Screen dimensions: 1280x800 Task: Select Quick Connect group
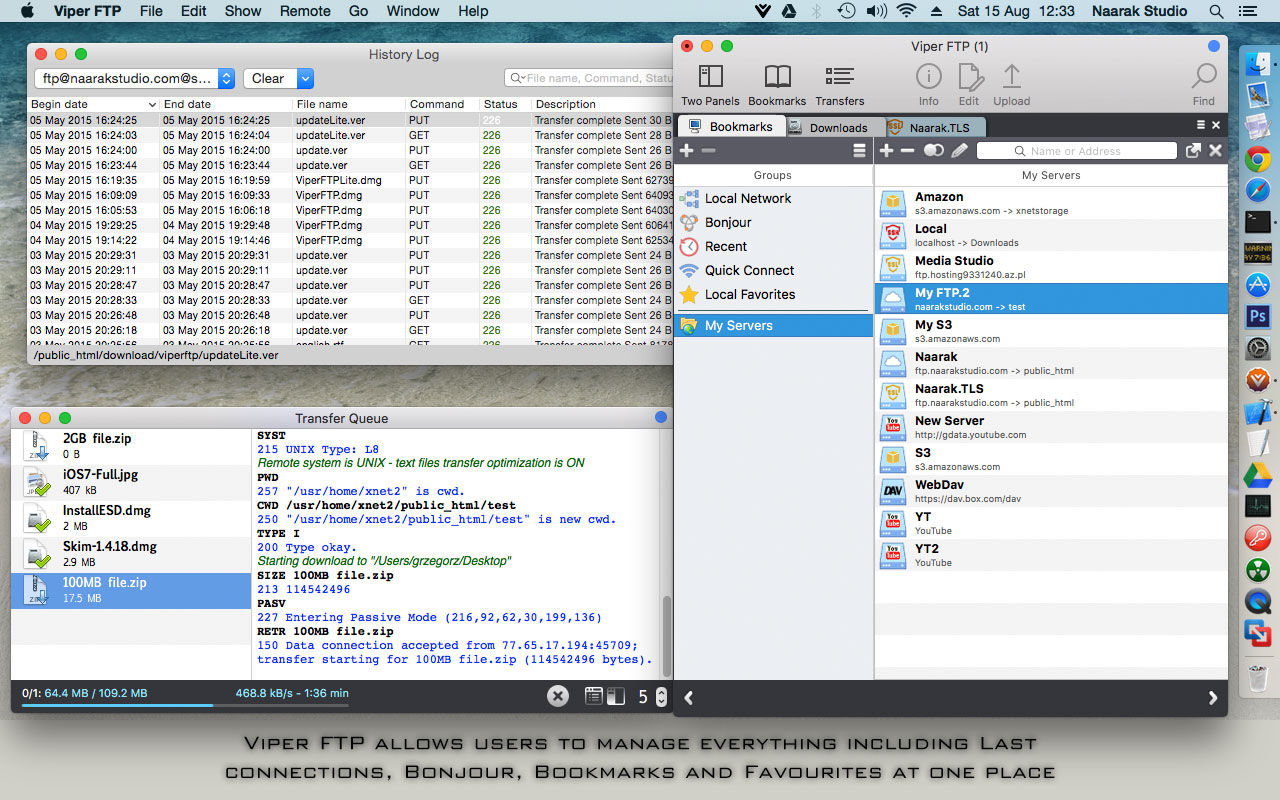[x=773, y=270]
